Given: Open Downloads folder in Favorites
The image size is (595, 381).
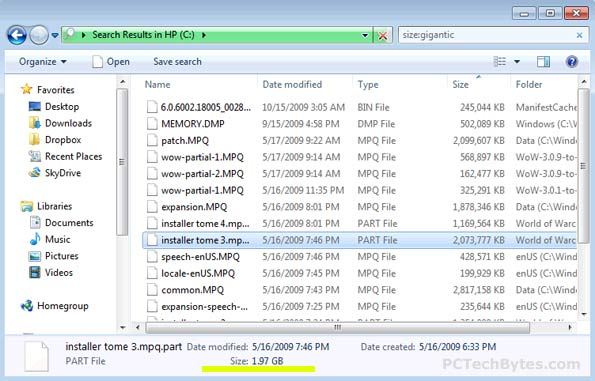Looking at the screenshot, I should click(60, 123).
